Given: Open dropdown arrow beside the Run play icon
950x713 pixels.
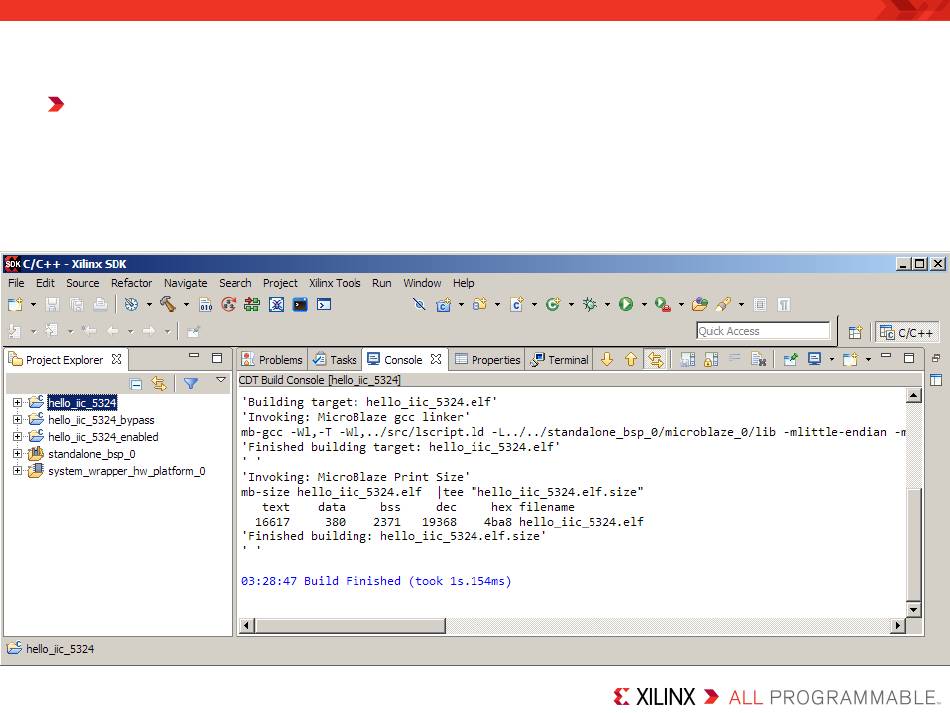Looking at the screenshot, I should (644, 305).
